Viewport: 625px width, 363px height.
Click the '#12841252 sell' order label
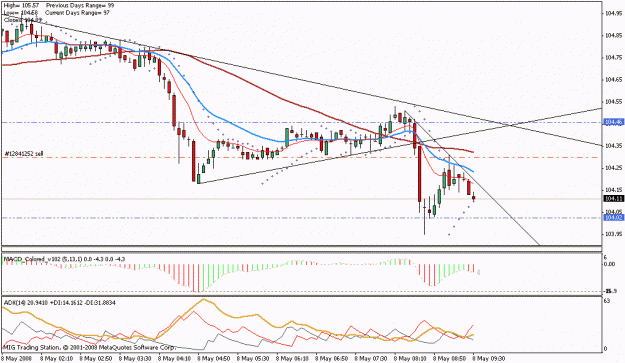point(24,153)
